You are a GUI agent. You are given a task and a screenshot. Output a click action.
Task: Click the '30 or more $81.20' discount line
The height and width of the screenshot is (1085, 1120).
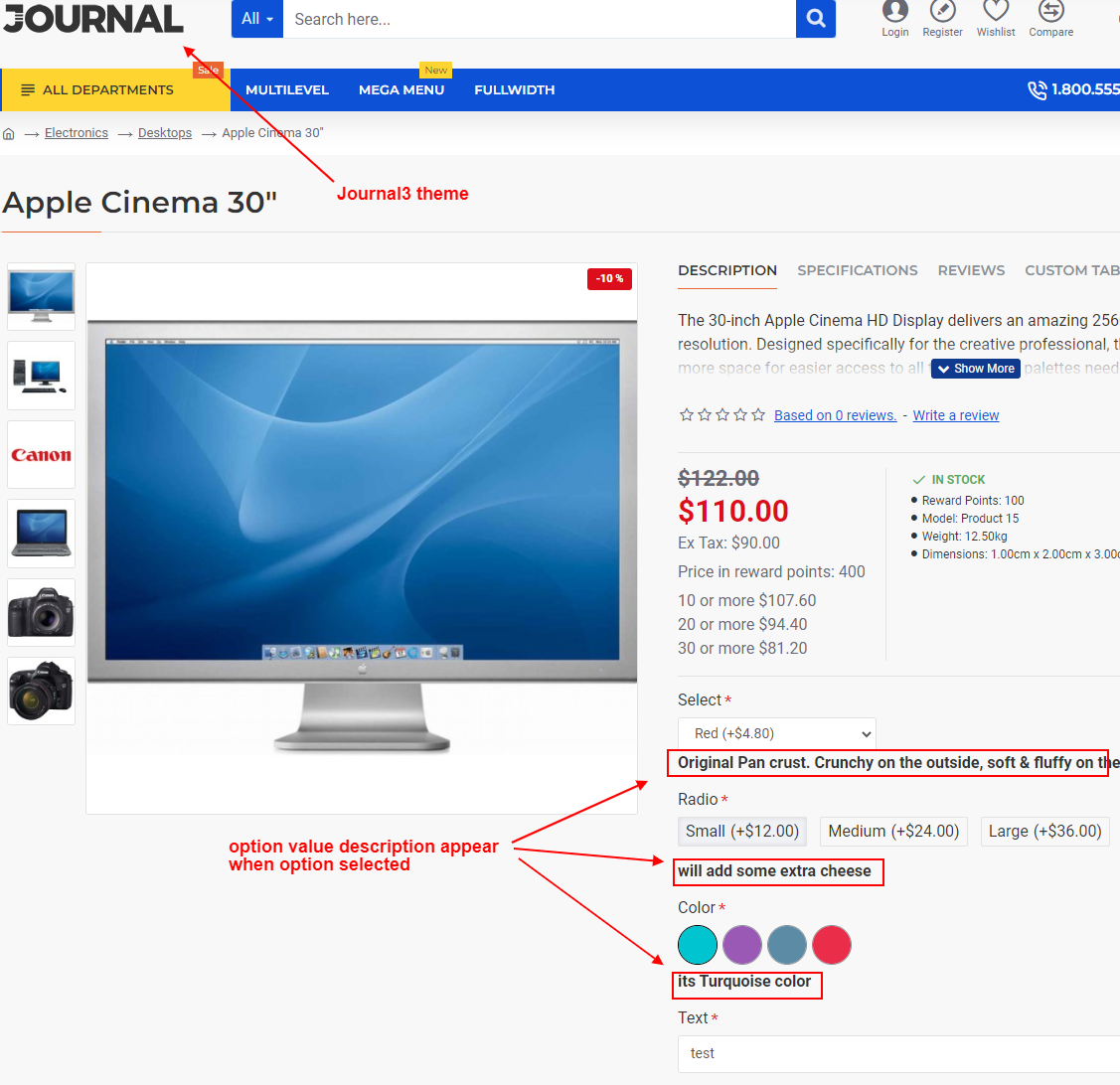(x=742, y=648)
